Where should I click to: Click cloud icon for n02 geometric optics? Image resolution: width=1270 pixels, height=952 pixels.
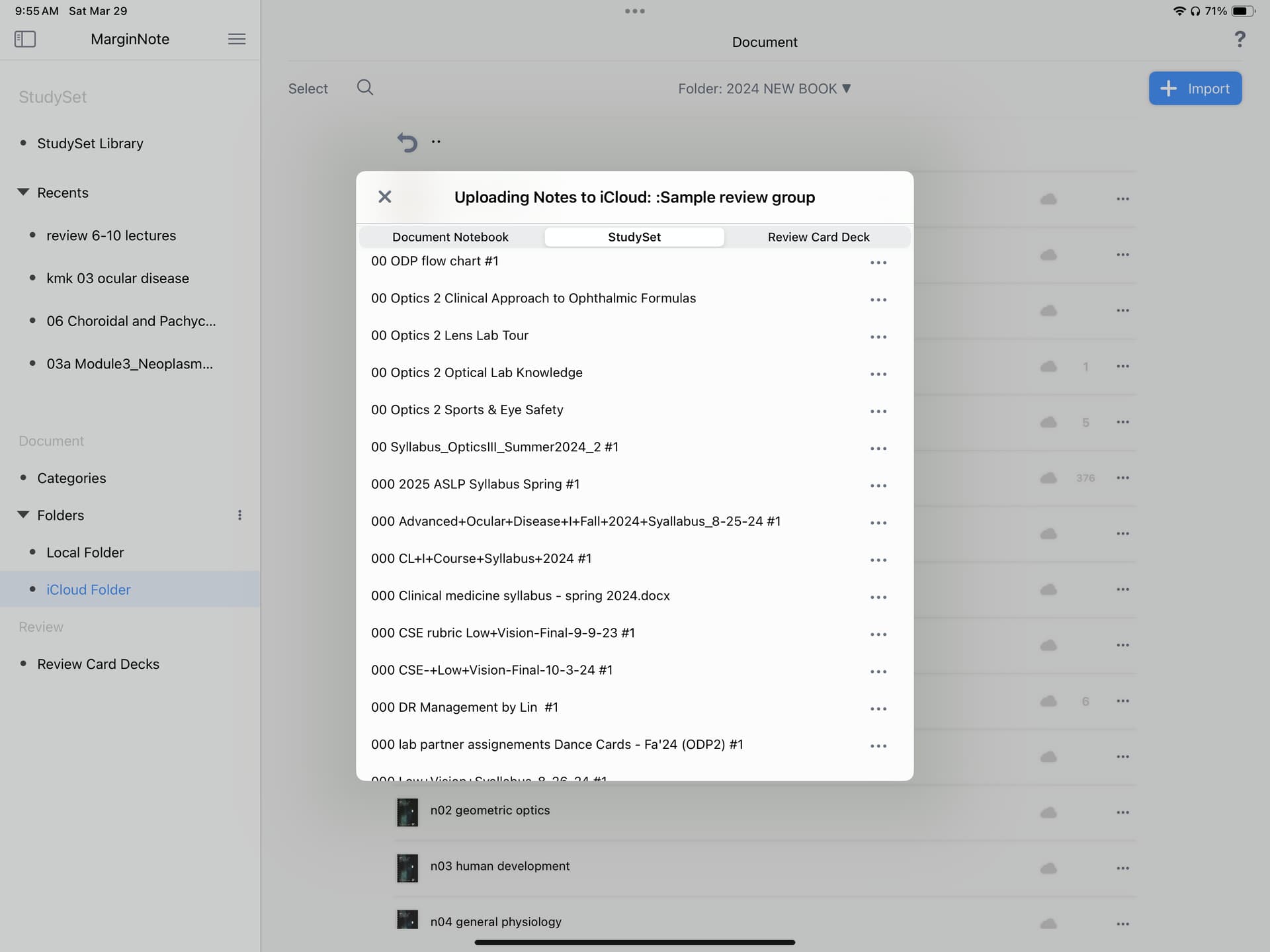click(x=1048, y=812)
